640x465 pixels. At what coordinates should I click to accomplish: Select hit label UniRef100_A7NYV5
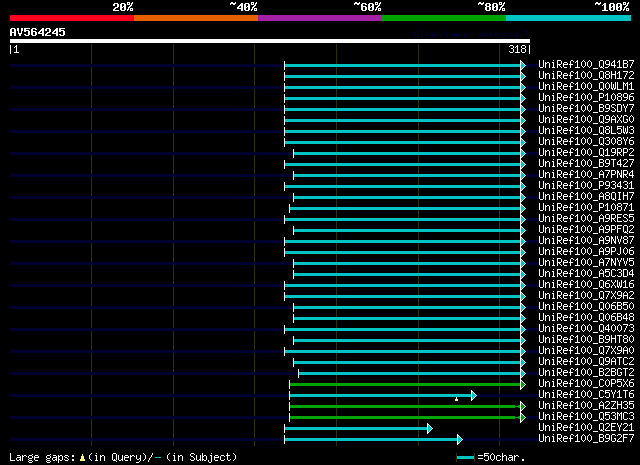click(586, 263)
